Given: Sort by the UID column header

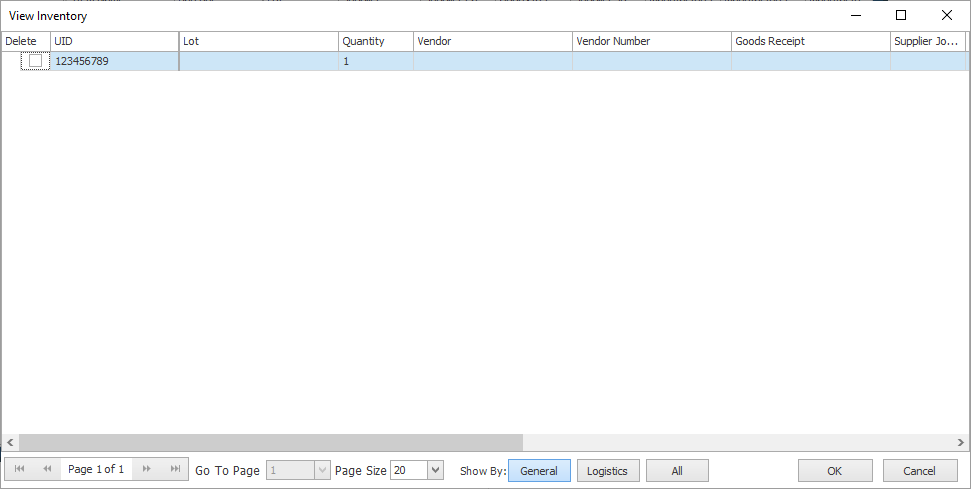Looking at the screenshot, I should coord(114,41).
